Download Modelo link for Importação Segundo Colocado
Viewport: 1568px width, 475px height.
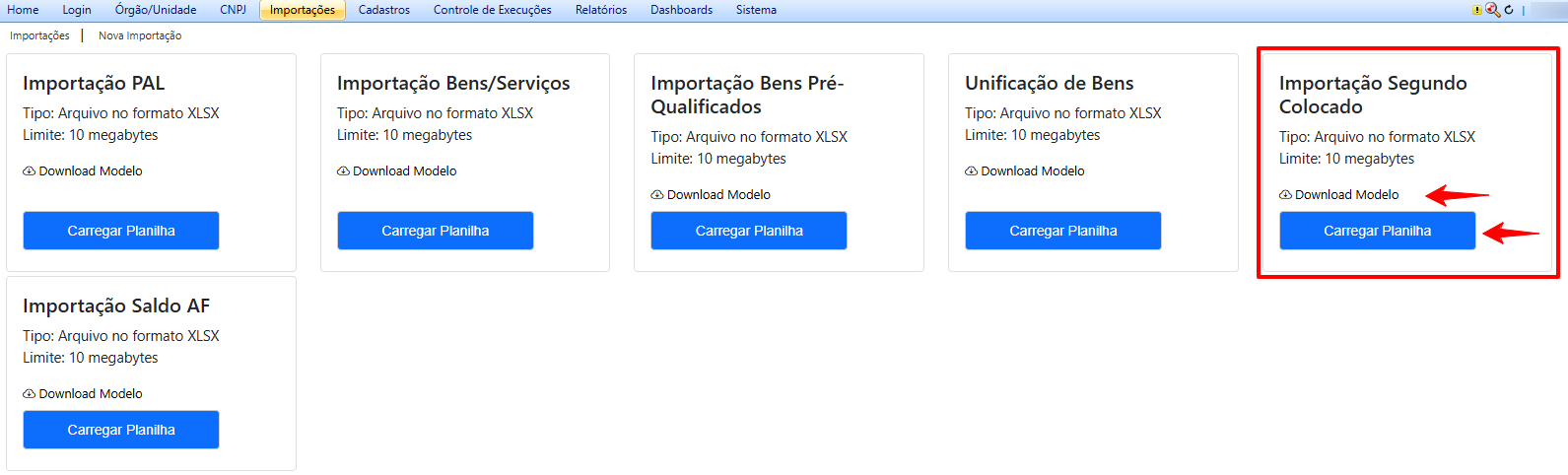pos(1345,195)
